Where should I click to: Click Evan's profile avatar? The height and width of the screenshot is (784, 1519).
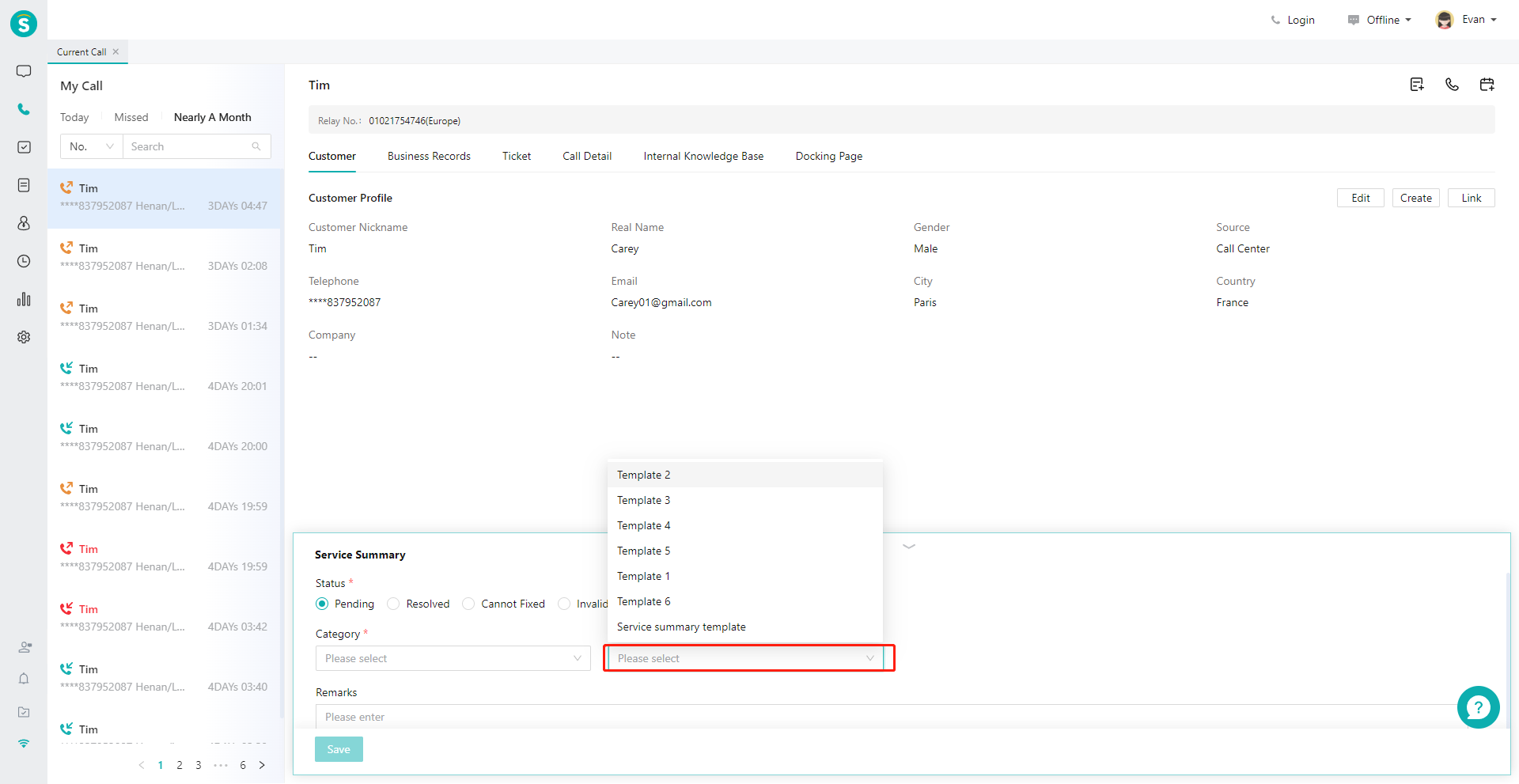click(x=1445, y=20)
